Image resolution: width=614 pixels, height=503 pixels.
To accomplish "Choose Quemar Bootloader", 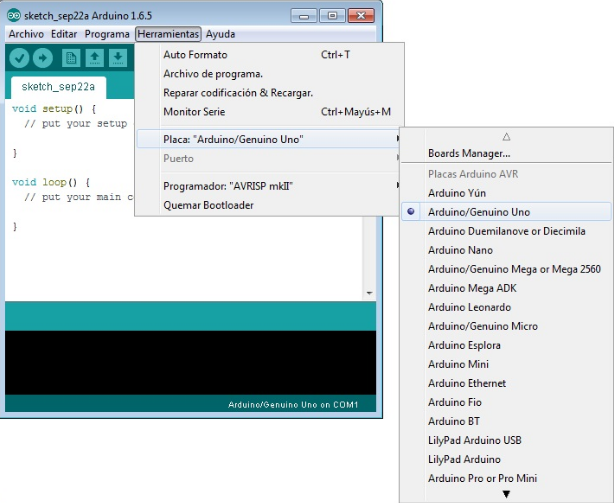I will [x=269, y=205].
